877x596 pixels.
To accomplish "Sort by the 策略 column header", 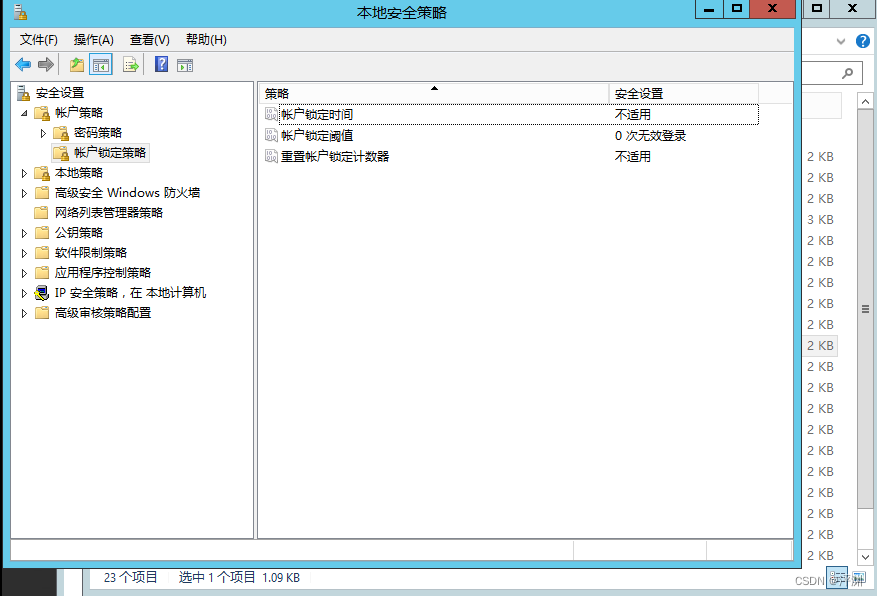I will click(x=434, y=93).
